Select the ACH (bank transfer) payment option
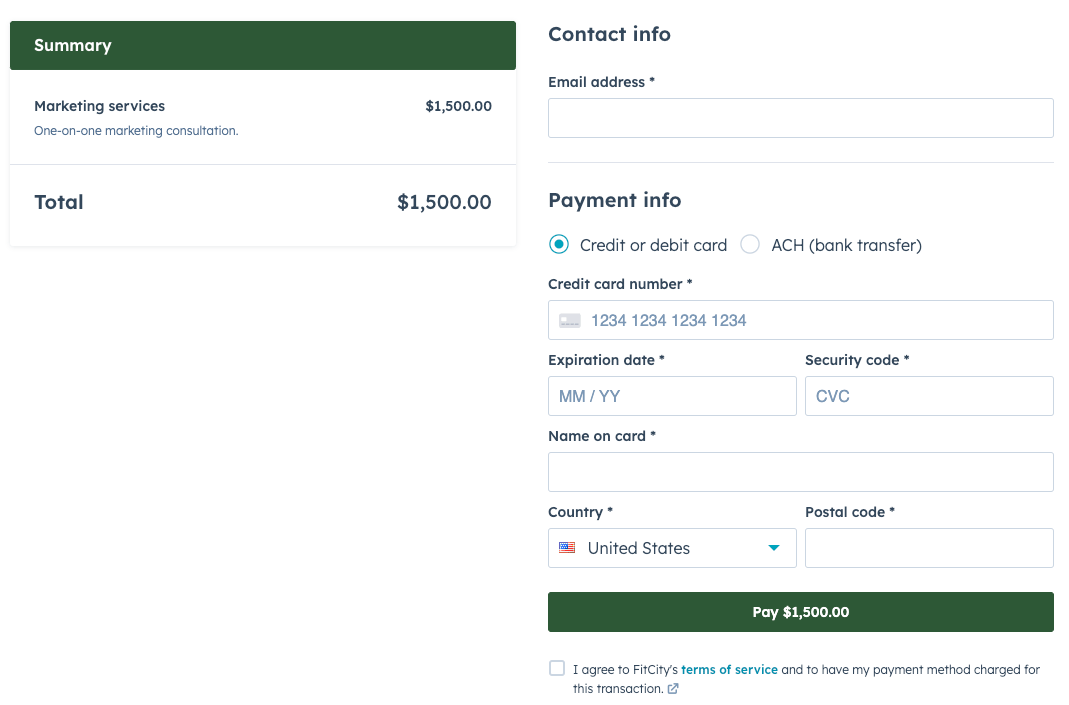Viewport: 1069px width, 705px height. tap(749, 244)
